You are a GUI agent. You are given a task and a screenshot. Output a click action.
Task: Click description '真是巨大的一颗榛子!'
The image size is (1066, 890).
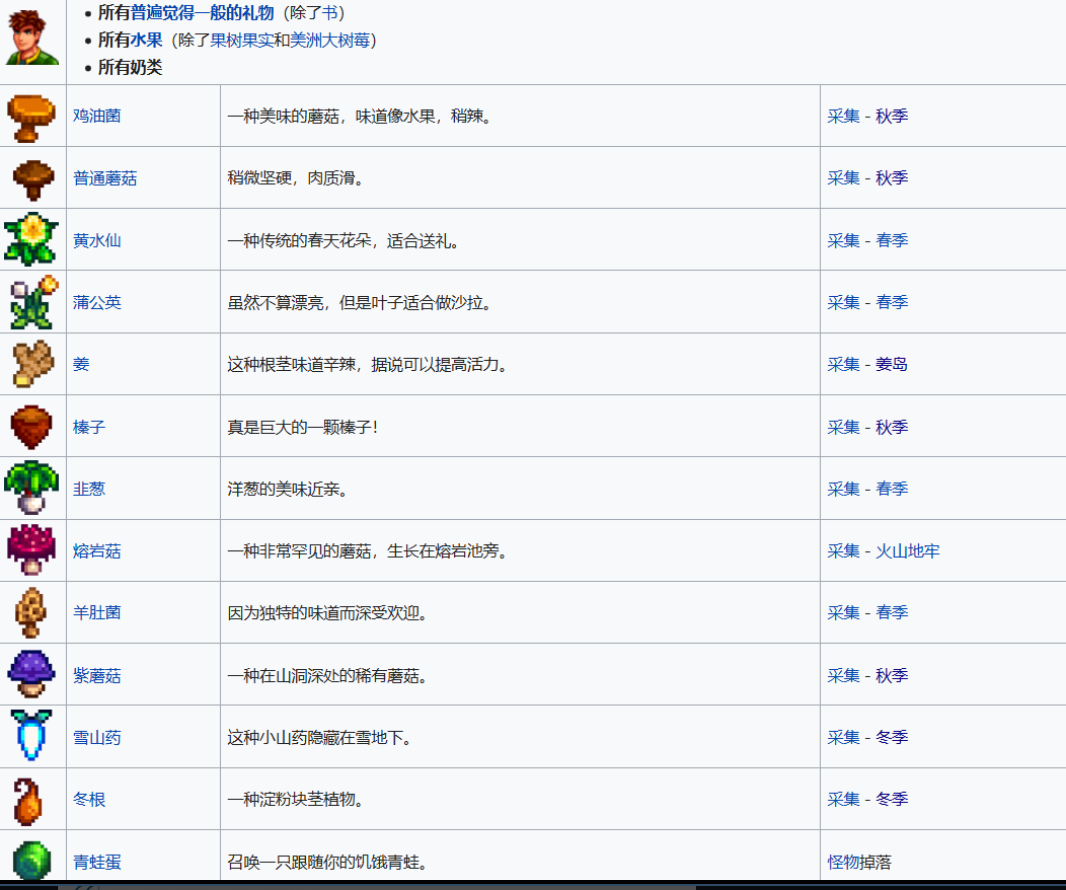pos(303,427)
